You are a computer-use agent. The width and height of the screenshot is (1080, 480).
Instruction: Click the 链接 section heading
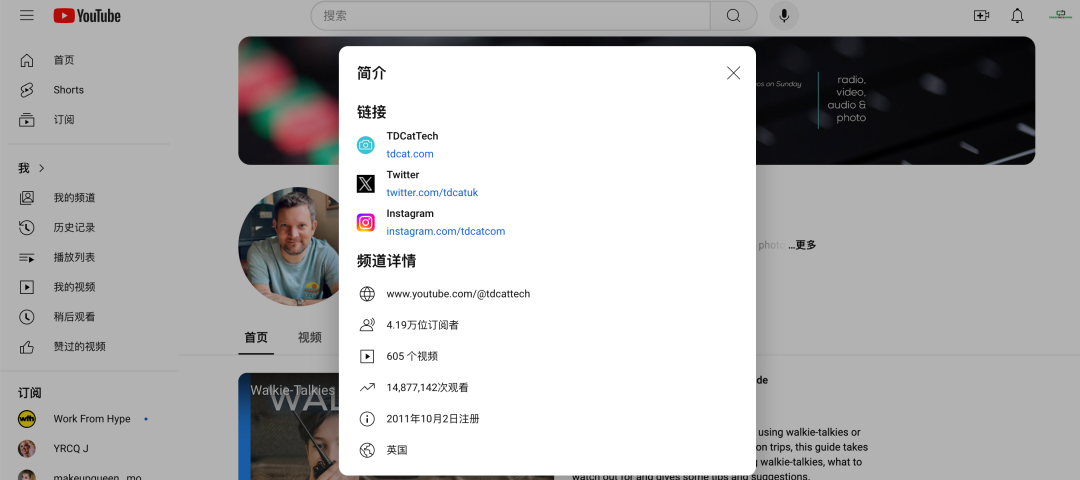(x=371, y=112)
